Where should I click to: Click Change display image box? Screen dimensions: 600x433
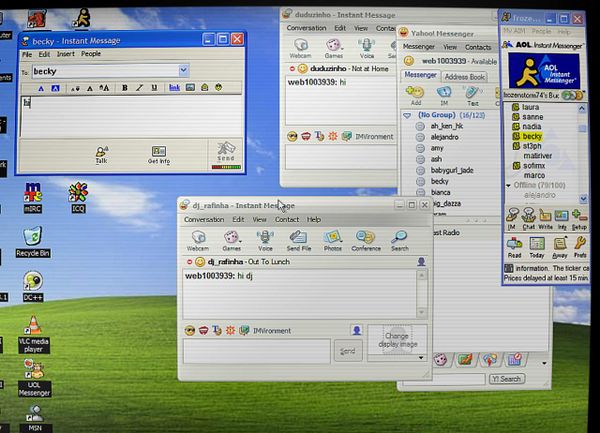(x=397, y=340)
